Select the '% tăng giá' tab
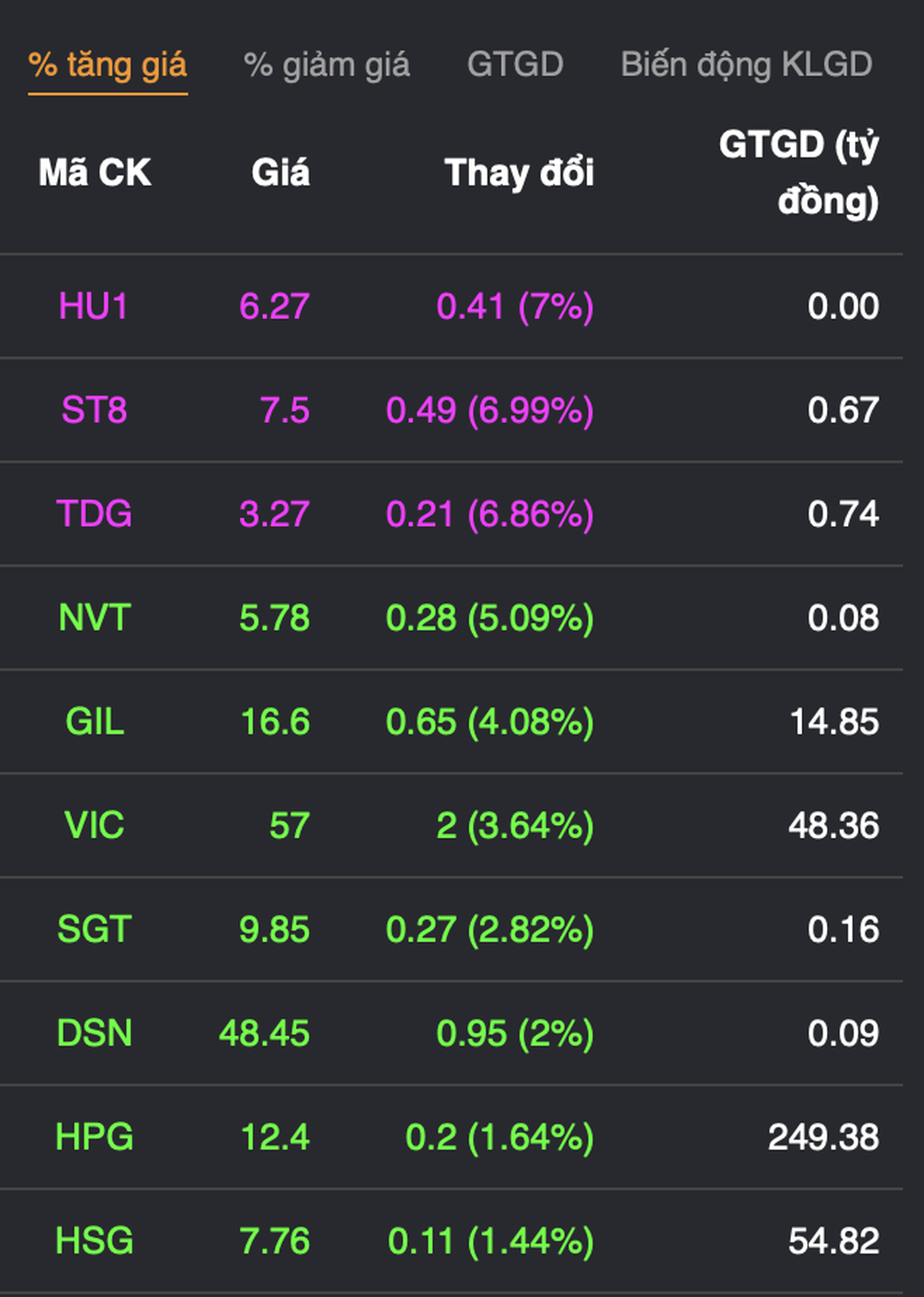 [x=108, y=65]
